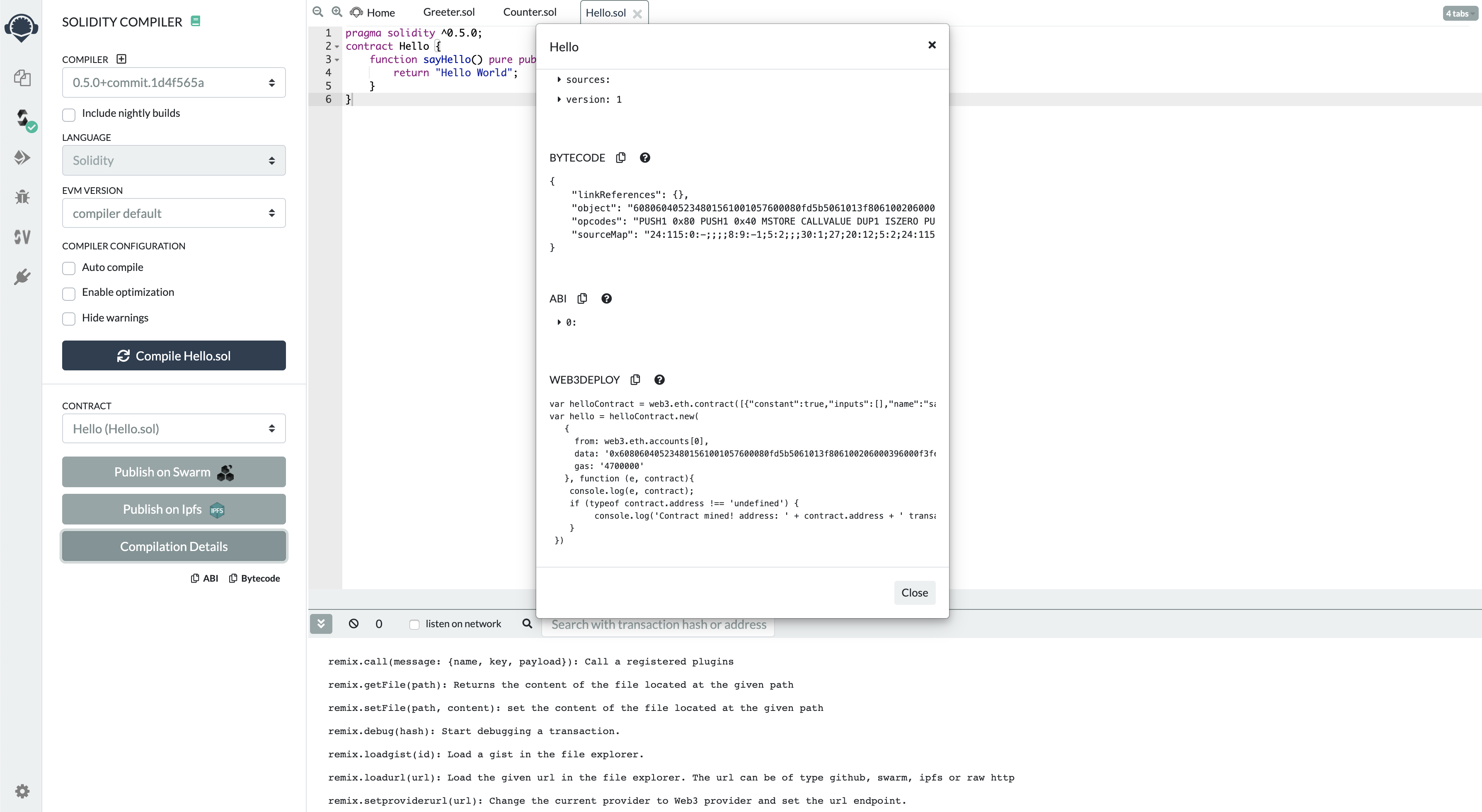The image size is (1482, 812).
Task: Open the File Explorer sidebar icon
Action: pyautogui.click(x=22, y=77)
